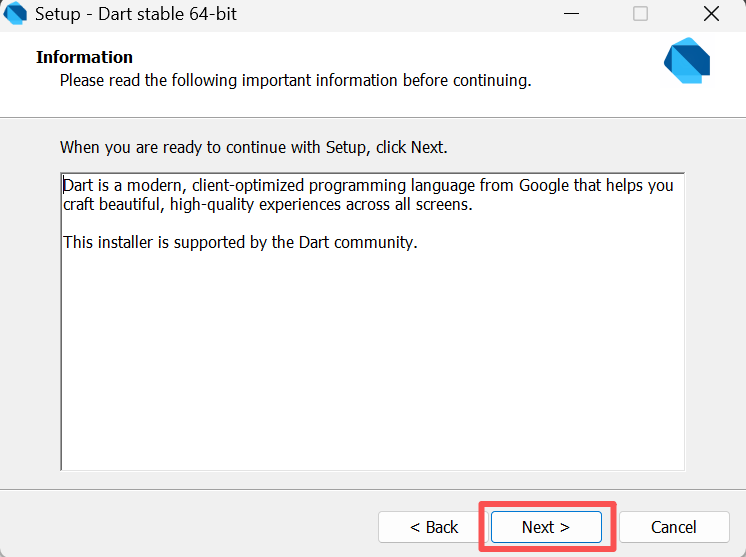Click 'Please read the following important information' text
The image size is (746, 557).
tap(295, 80)
